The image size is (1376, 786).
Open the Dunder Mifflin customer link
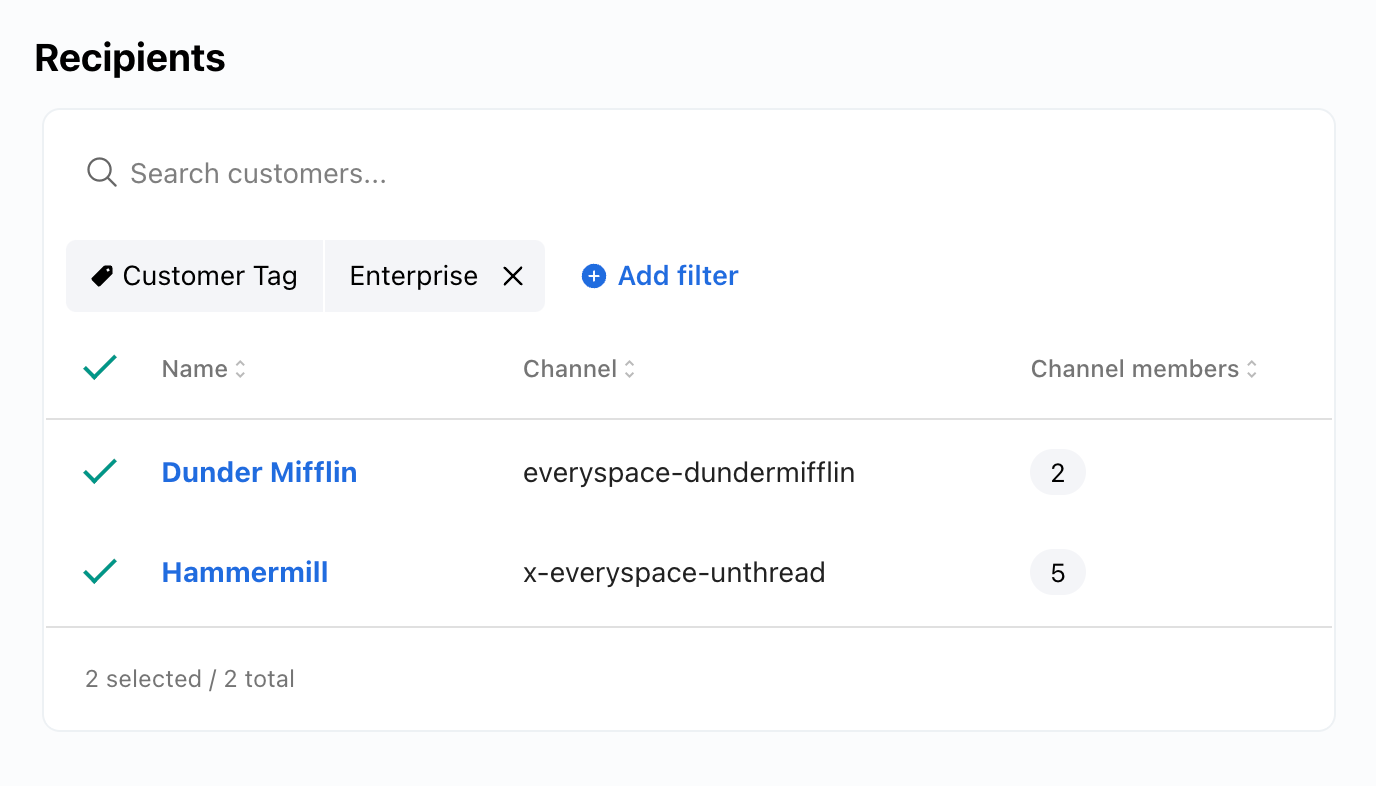259,472
